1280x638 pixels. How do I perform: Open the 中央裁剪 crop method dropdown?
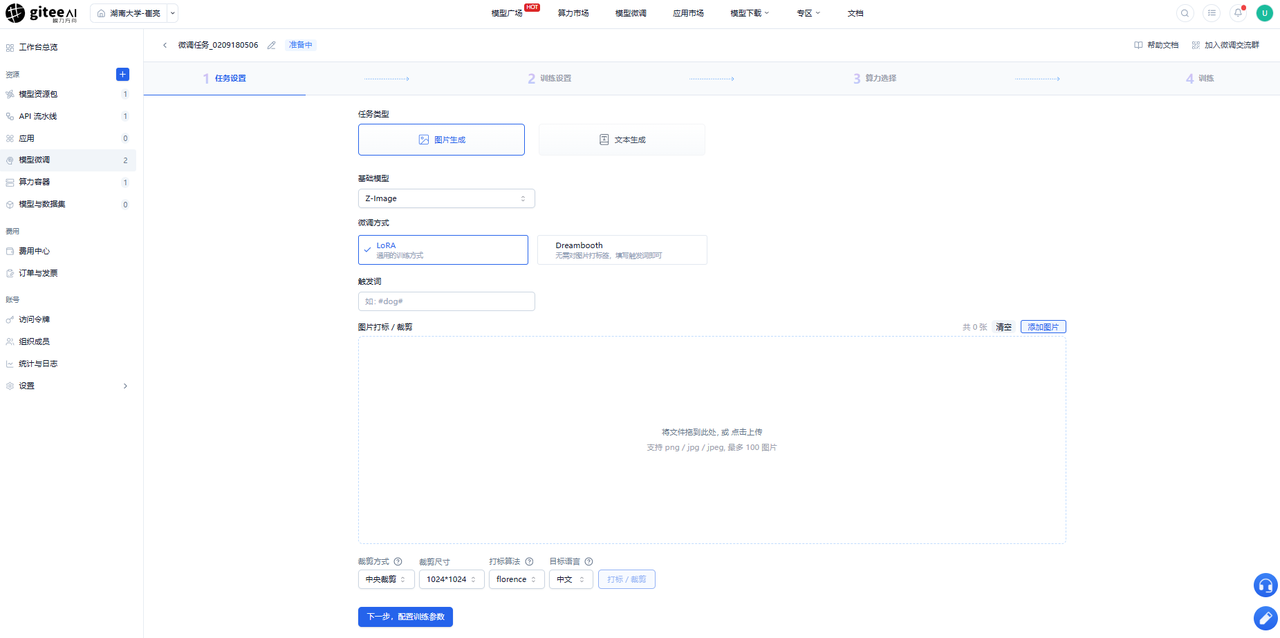tap(386, 579)
